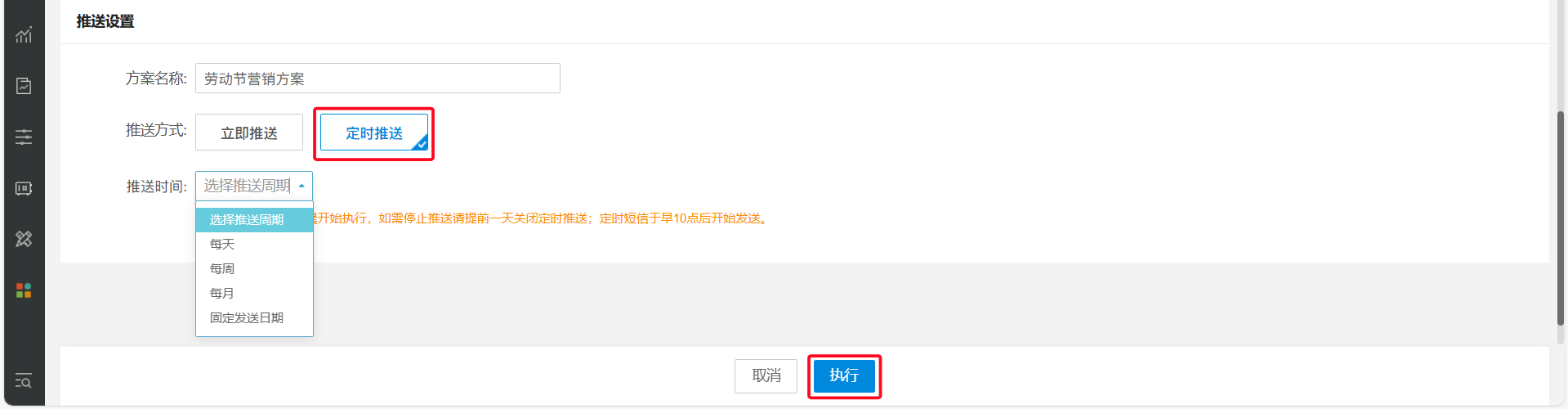Image resolution: width=1568 pixels, height=409 pixels.
Task: Open the design tools sidebar icon
Action: coord(24,239)
